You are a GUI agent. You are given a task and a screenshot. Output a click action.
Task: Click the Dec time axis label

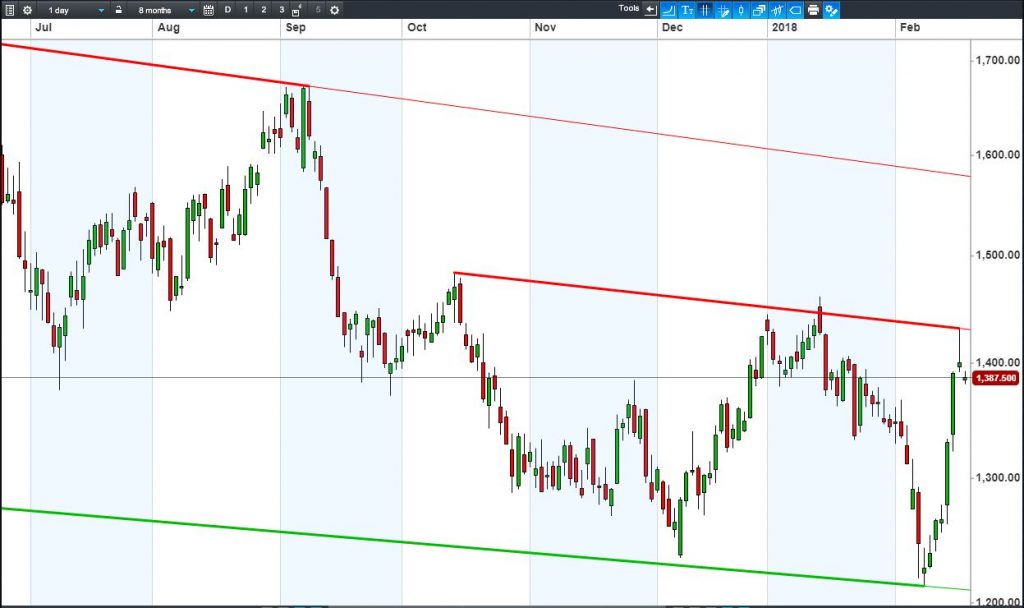tap(672, 27)
